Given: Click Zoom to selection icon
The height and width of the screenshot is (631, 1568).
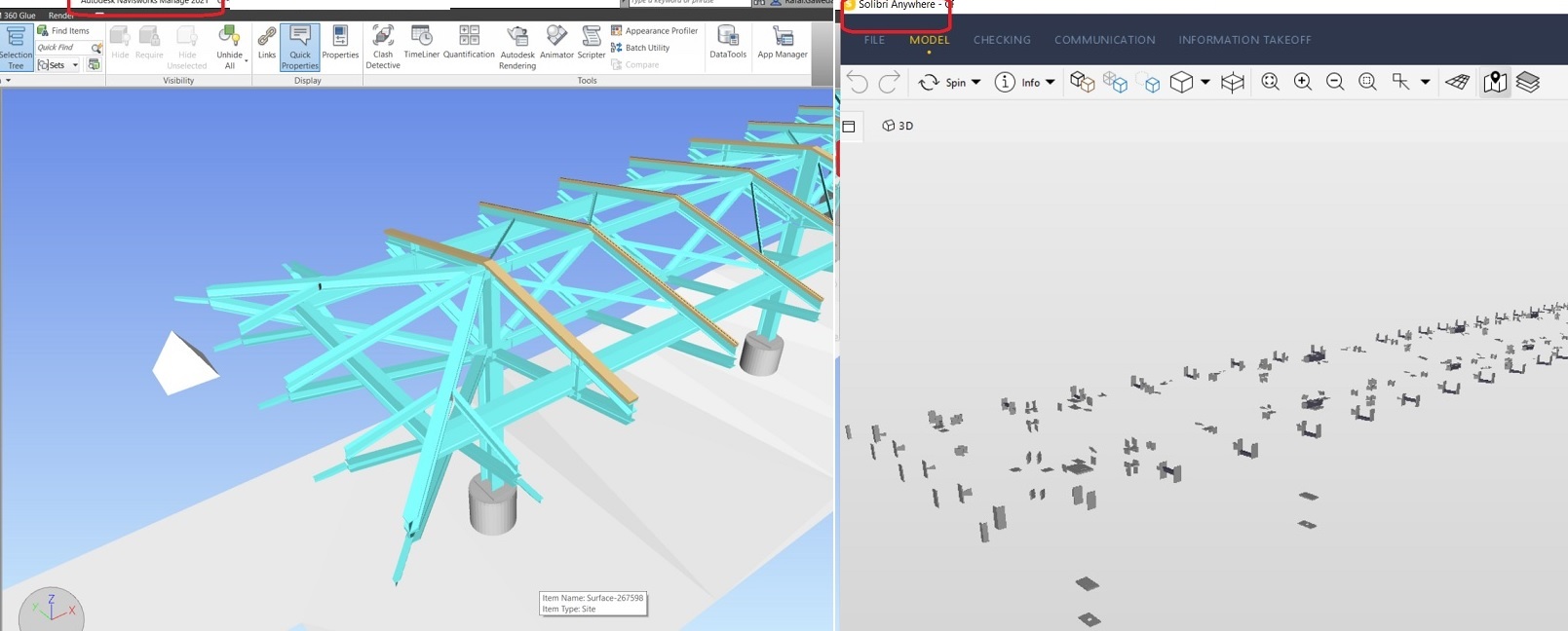Looking at the screenshot, I should (1368, 82).
